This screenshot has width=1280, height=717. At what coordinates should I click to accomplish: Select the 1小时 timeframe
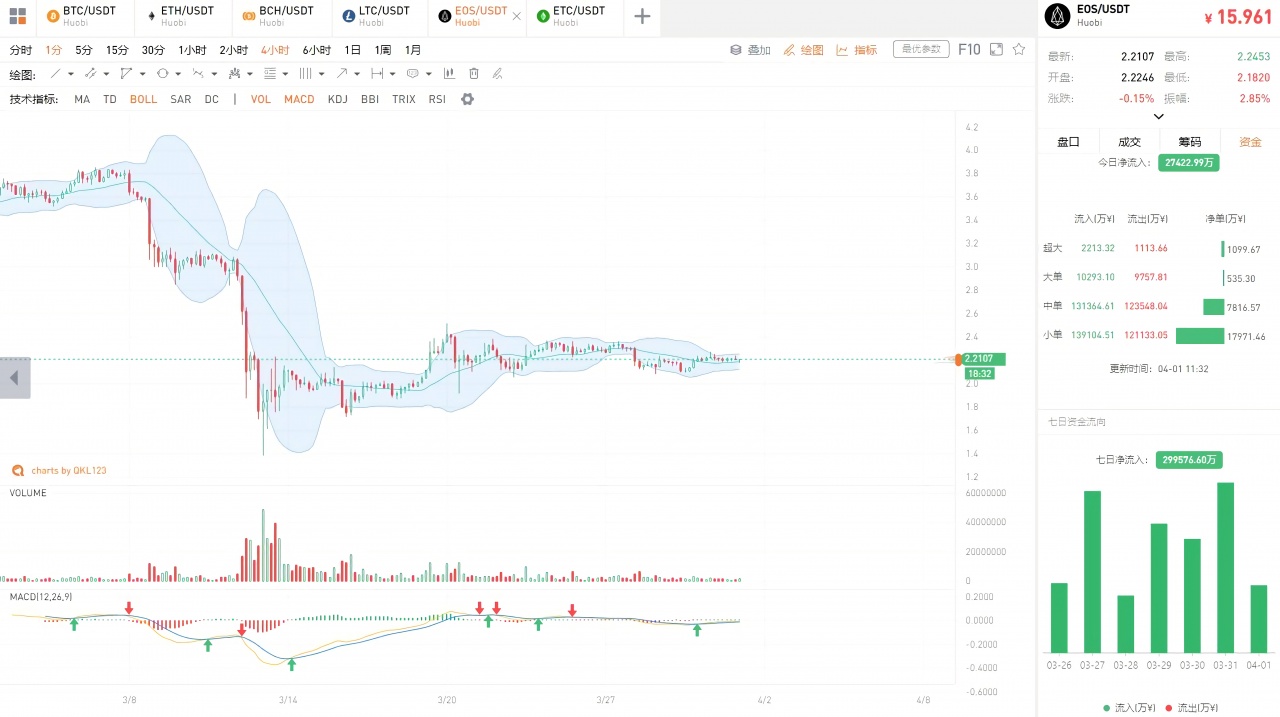tap(192, 50)
